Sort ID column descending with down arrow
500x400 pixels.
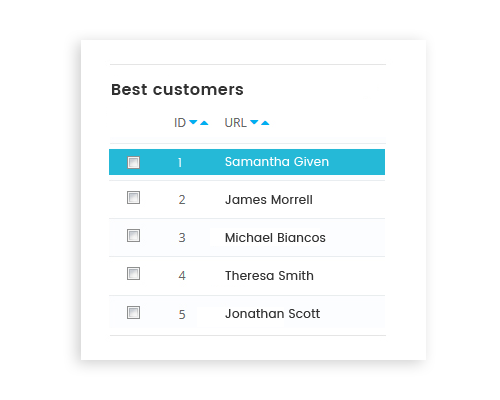click(x=193, y=122)
